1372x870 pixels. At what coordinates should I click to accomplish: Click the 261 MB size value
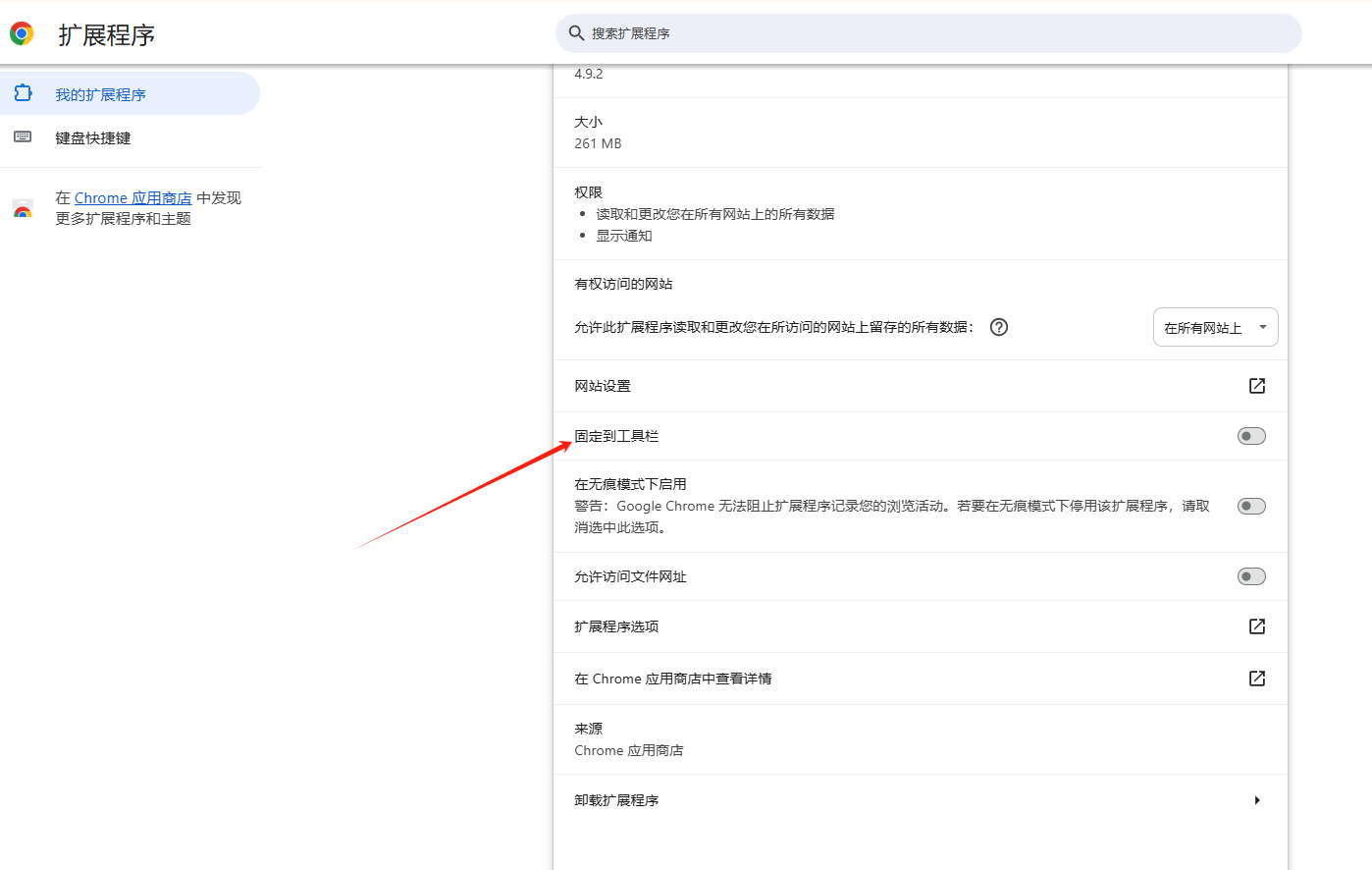point(598,143)
